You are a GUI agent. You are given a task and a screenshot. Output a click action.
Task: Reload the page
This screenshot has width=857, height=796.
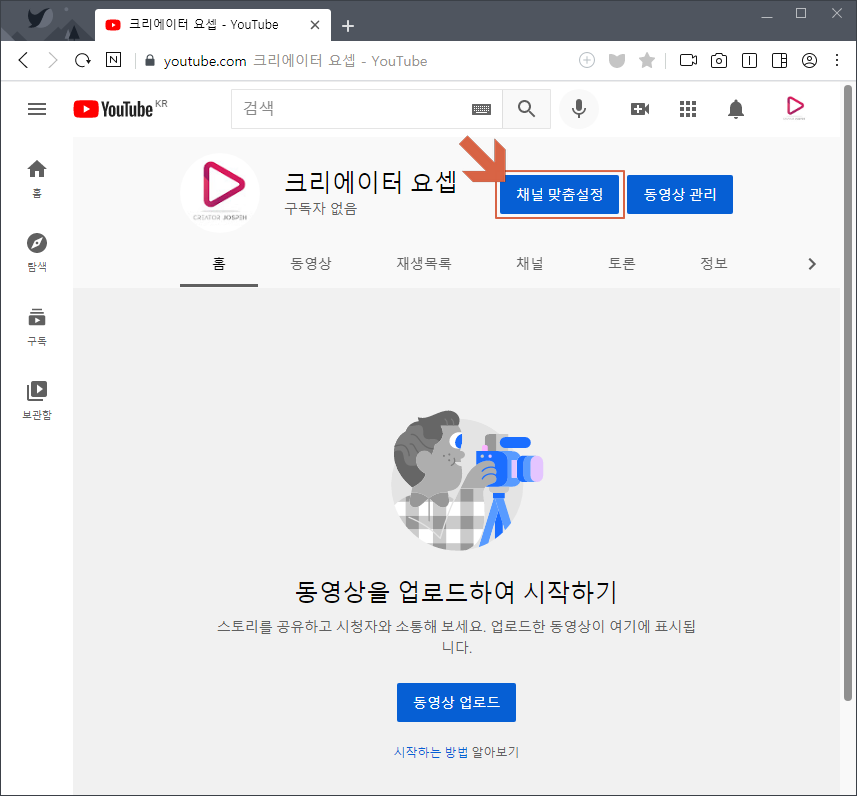(x=83, y=60)
